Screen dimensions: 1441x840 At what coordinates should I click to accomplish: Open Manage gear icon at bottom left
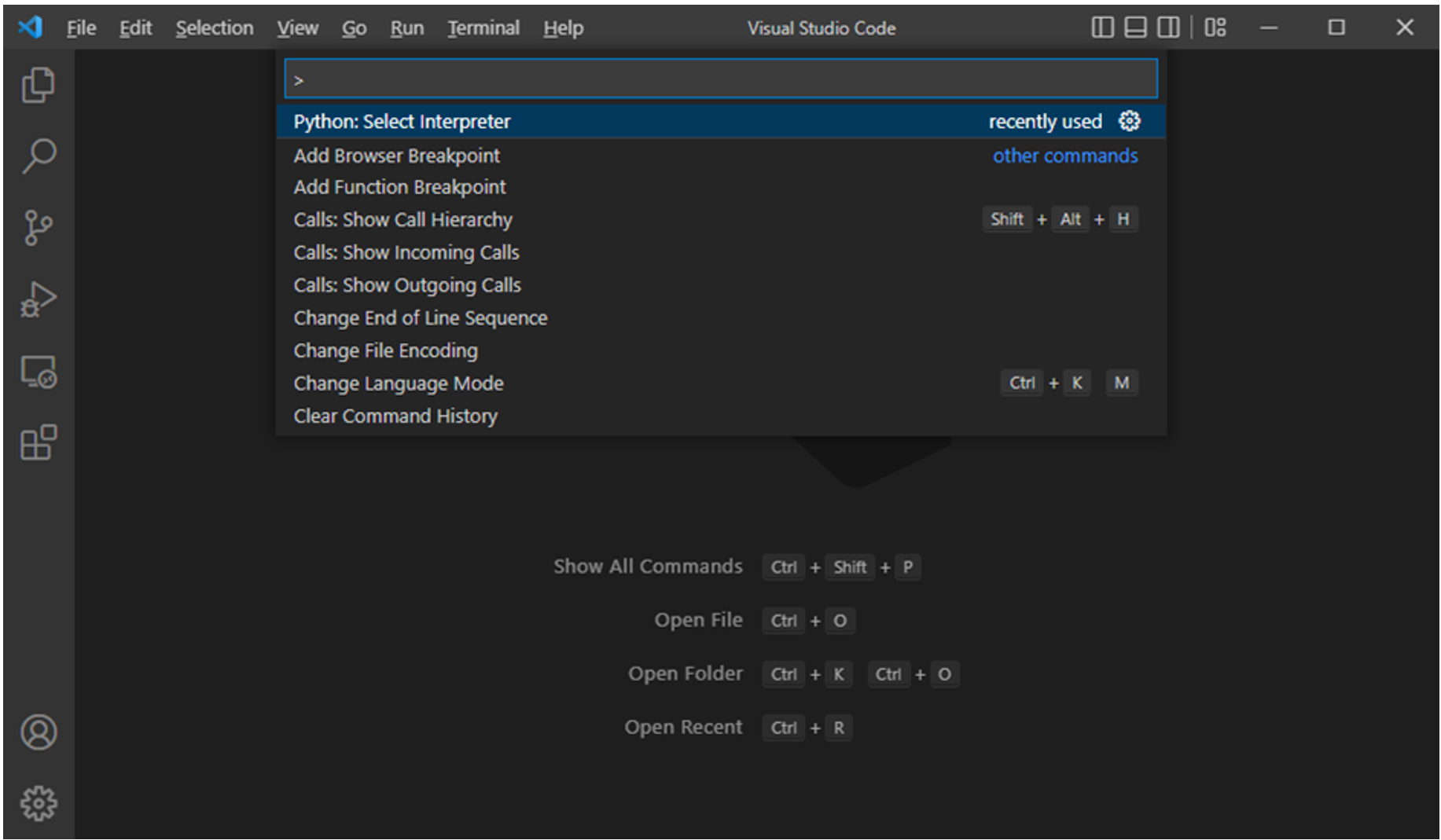point(38,804)
